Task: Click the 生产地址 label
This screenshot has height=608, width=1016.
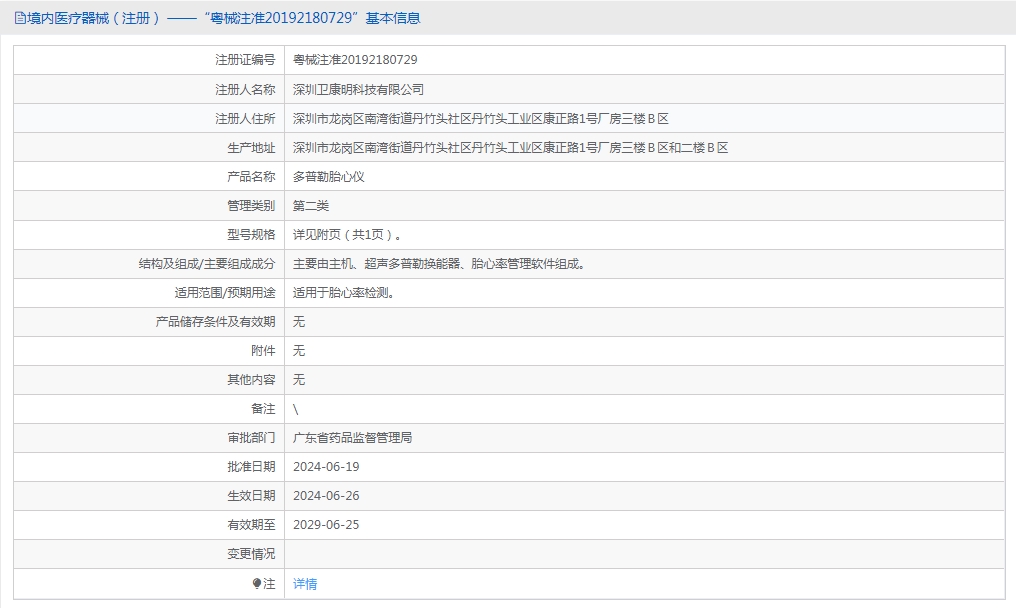Action: tap(251, 148)
